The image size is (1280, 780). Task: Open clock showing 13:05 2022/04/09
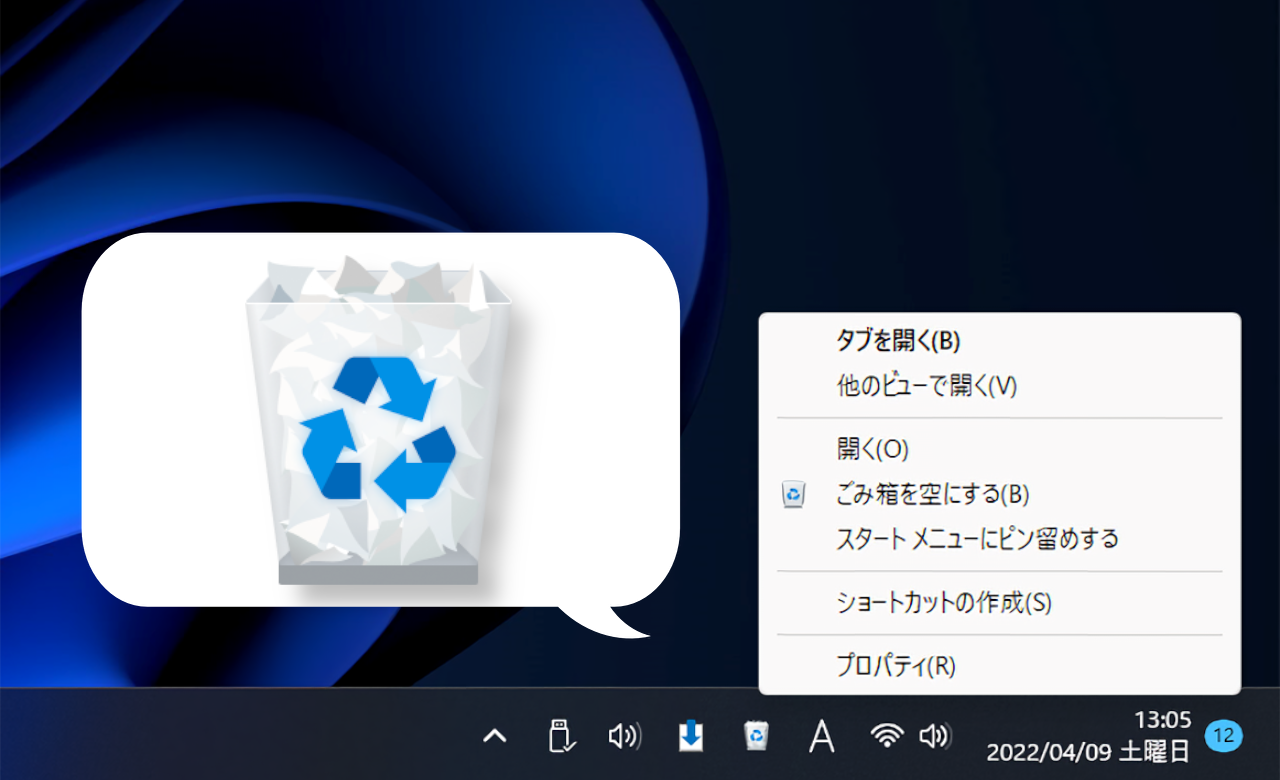click(x=1088, y=735)
